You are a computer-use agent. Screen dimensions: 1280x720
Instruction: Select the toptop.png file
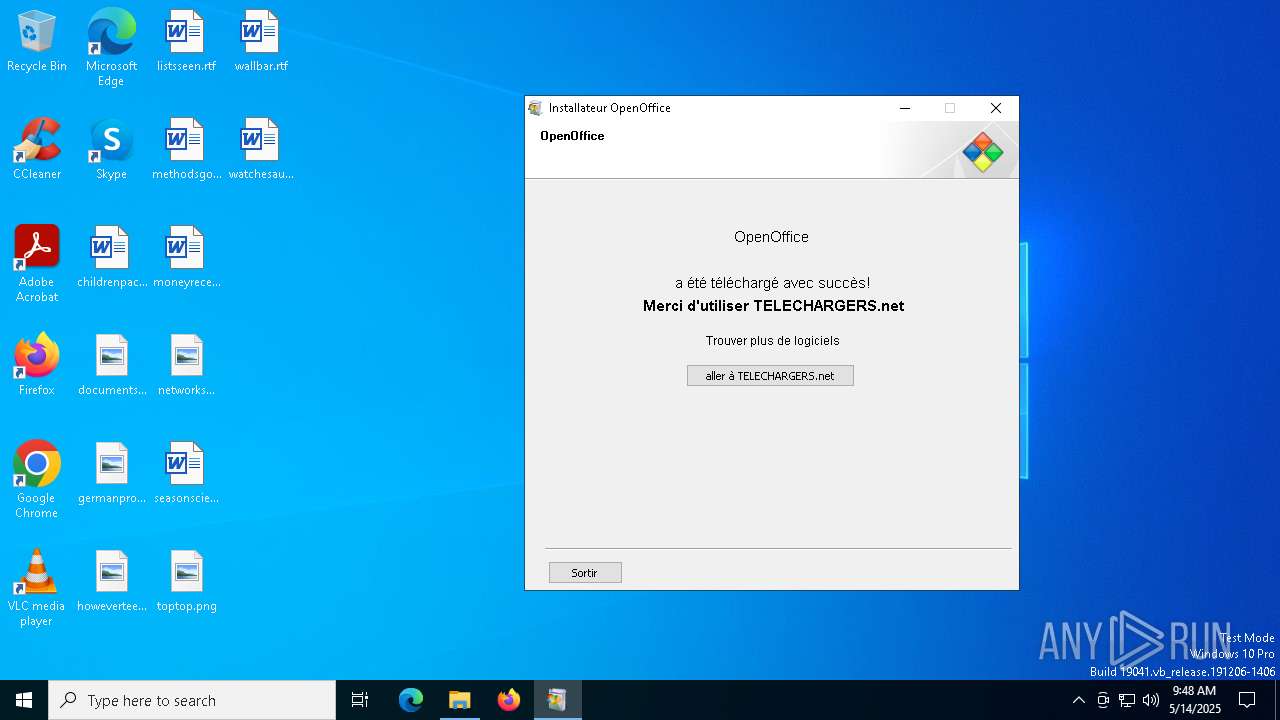(x=186, y=582)
